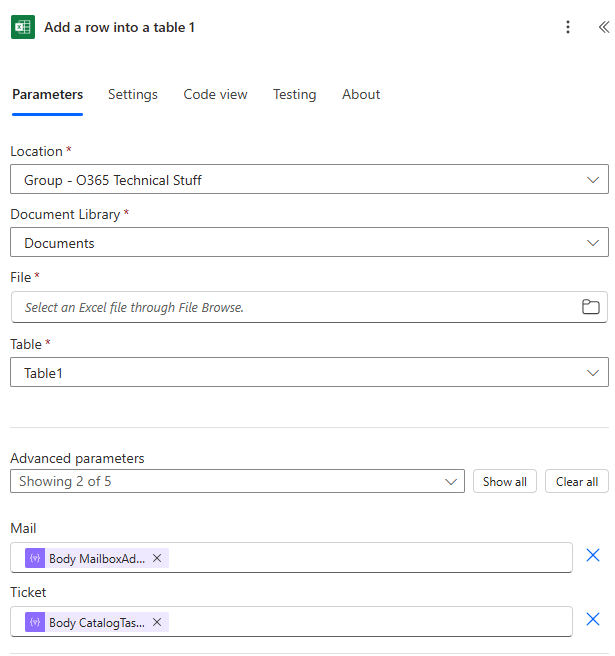
Task: Click the action title 'Add a row into a table 1'
Action: [x=119, y=28]
